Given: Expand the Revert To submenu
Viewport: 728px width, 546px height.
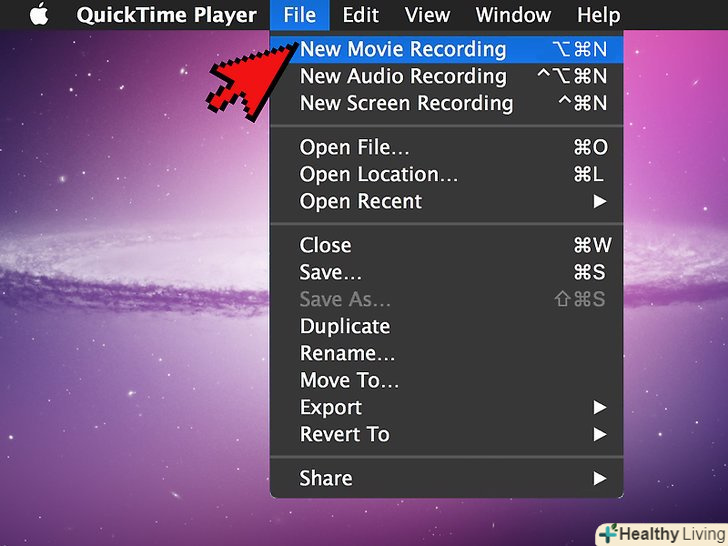Looking at the screenshot, I should coord(447,434).
